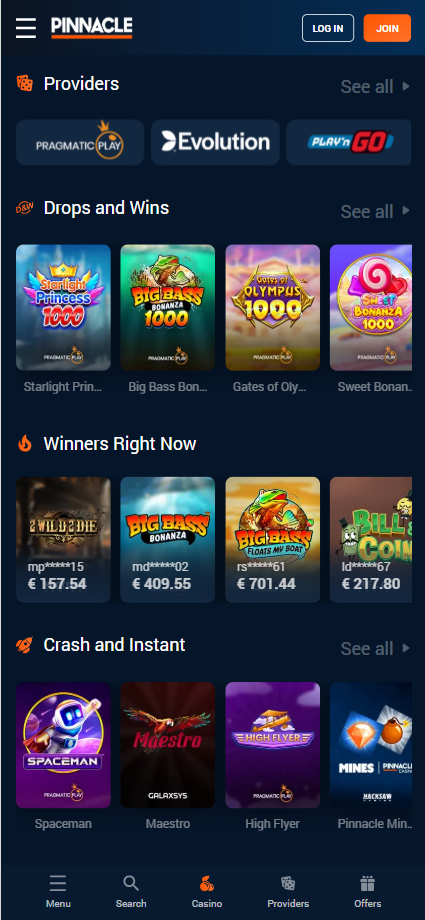Click the Pragmatic Play provider logo
The width and height of the screenshot is (425, 920).
[80, 143]
